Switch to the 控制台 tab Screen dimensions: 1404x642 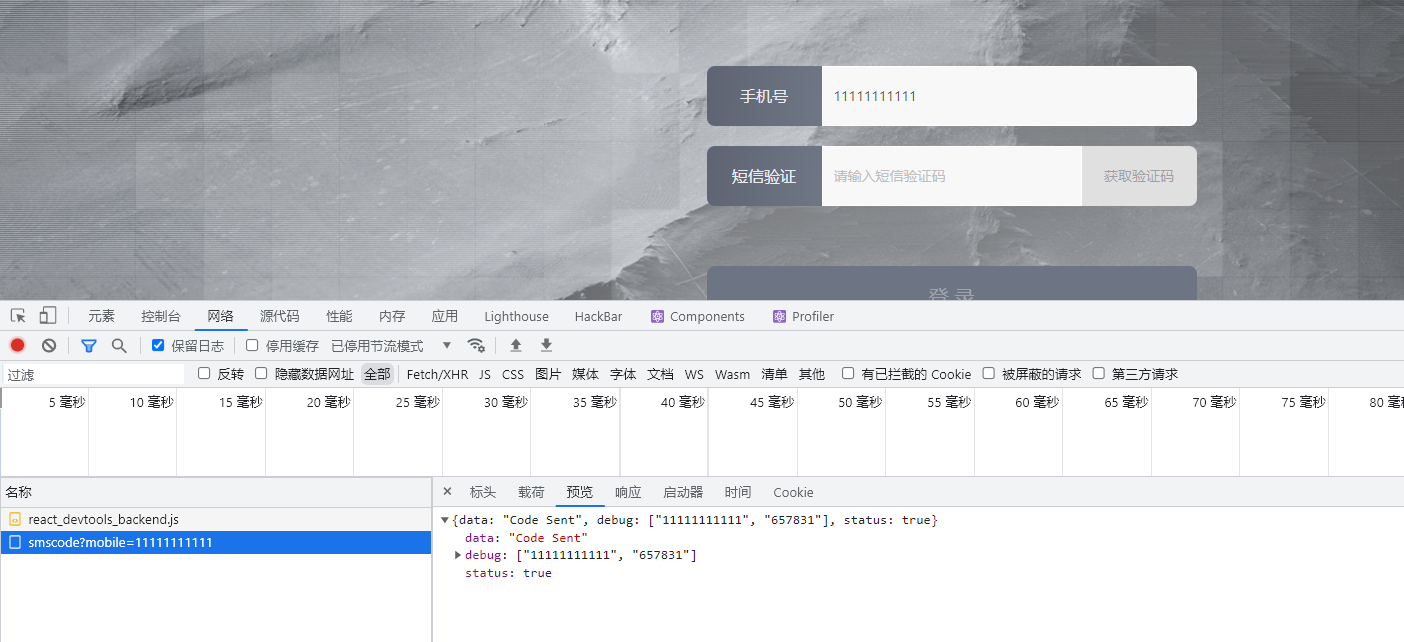(161, 316)
